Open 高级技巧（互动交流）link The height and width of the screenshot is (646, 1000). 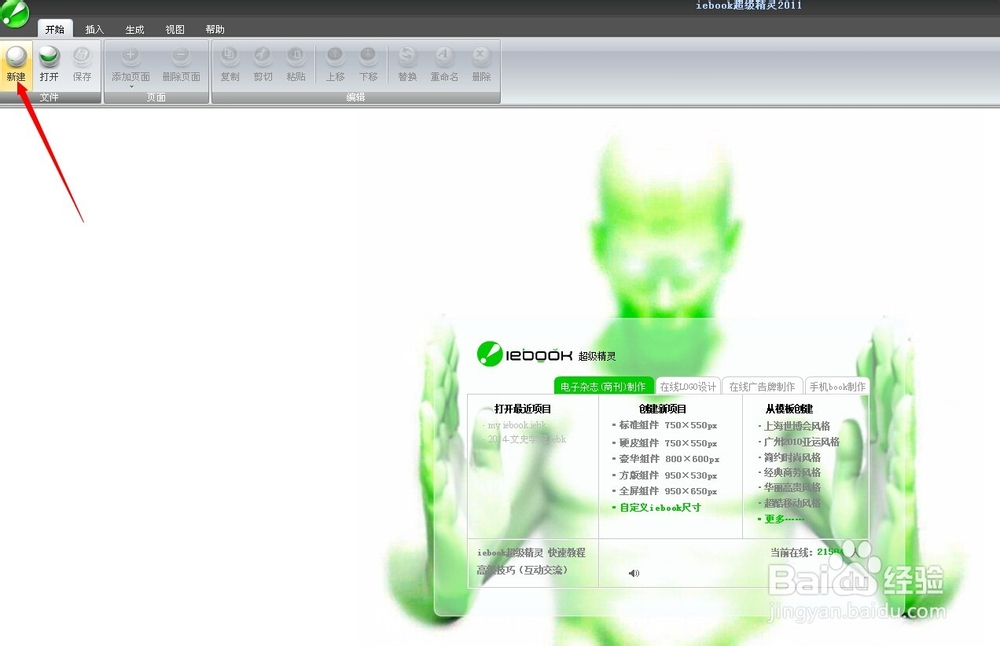pos(522,569)
